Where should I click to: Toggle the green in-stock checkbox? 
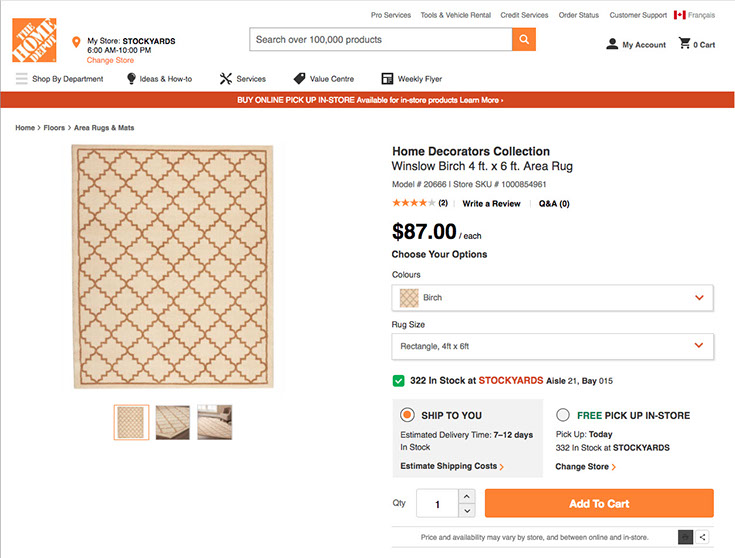click(x=399, y=381)
